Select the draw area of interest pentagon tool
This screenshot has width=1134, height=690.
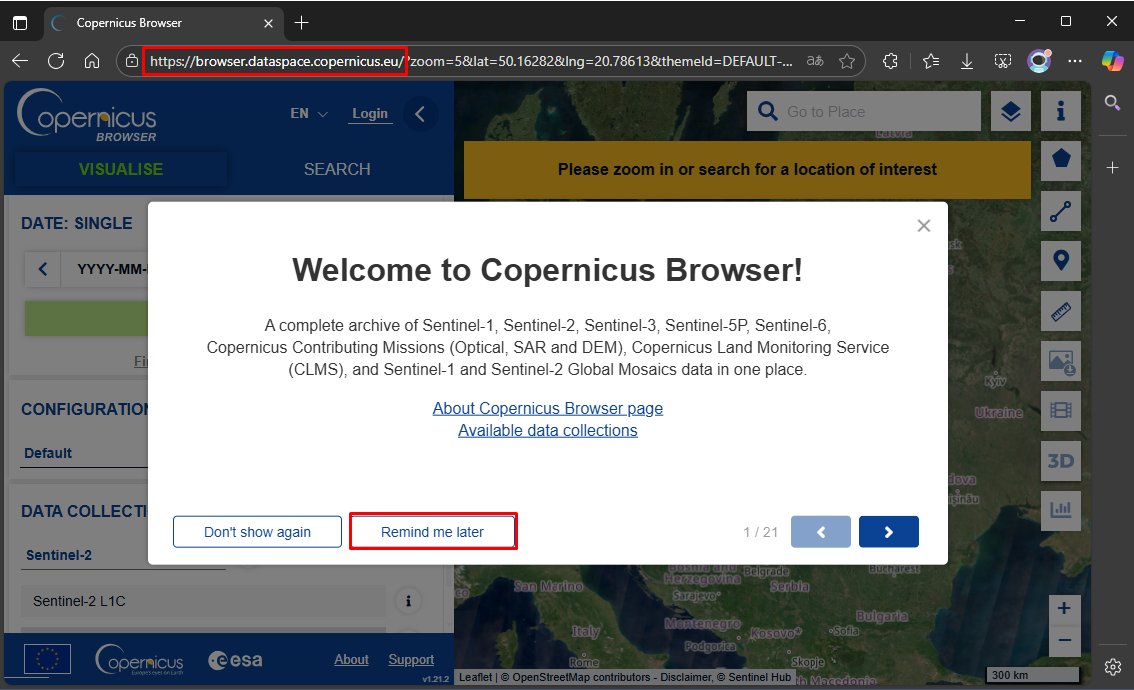[x=1061, y=159]
